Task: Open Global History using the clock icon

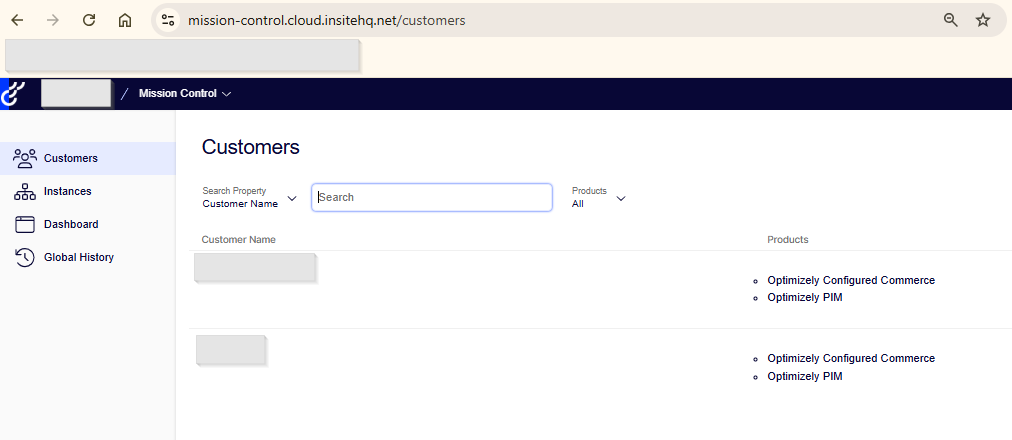Action: coord(25,257)
